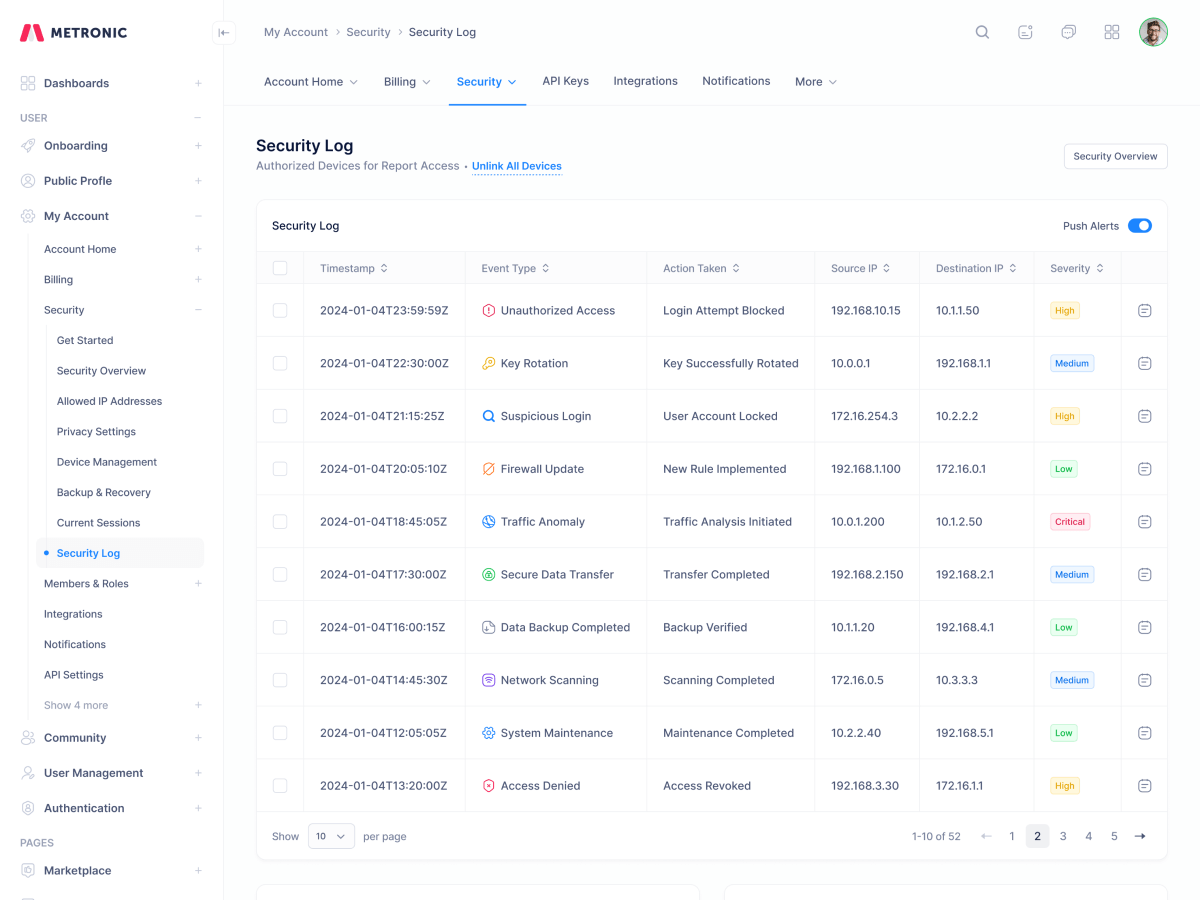Open the notifications panel icon in the header

[x=1024, y=31]
